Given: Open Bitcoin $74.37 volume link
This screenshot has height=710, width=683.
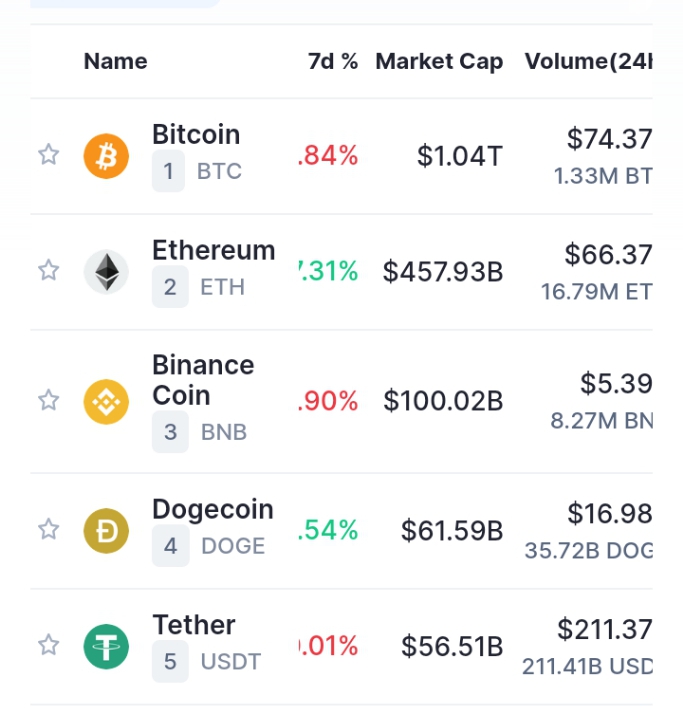Looking at the screenshot, I should click(x=610, y=139).
